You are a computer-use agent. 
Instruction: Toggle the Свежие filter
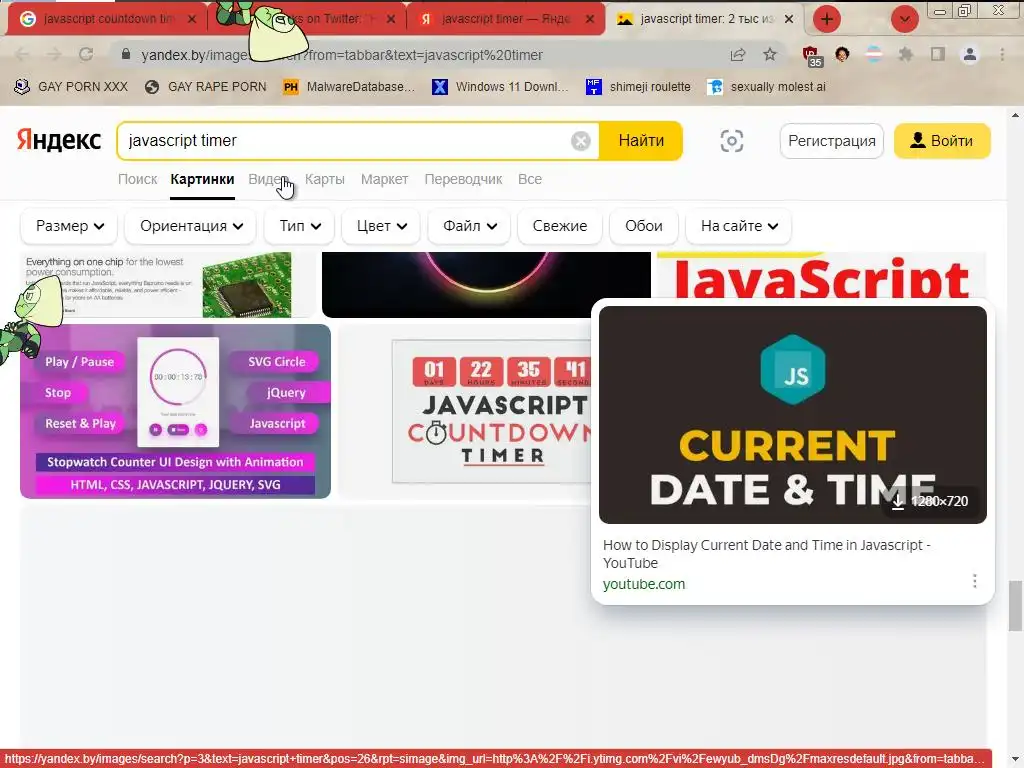pos(560,226)
